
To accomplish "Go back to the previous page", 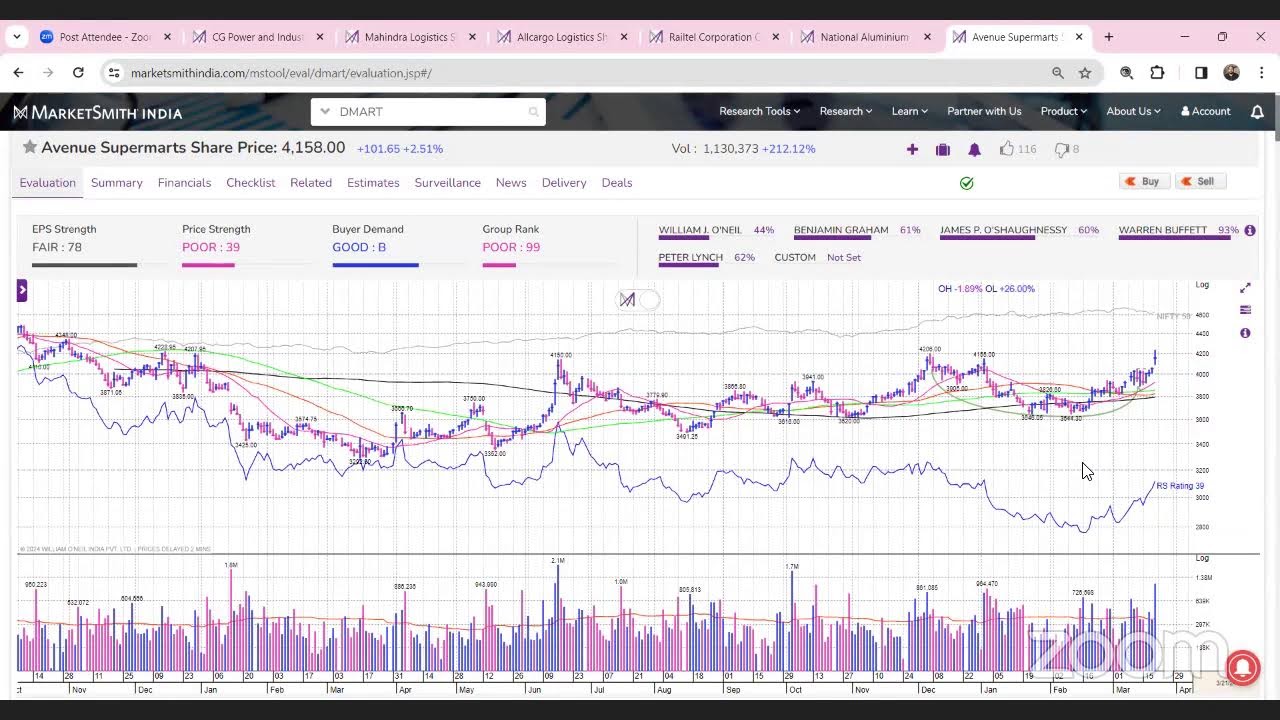I will 18,73.
